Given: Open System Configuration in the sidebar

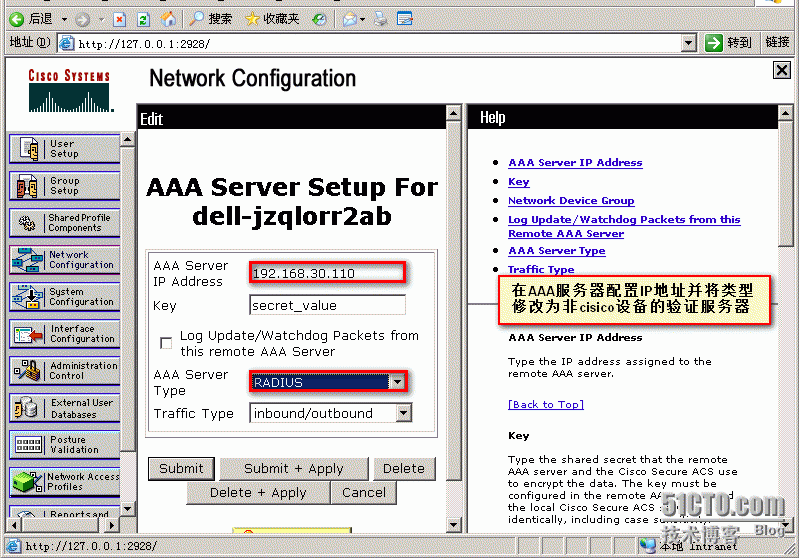Looking at the screenshot, I should [x=65, y=297].
